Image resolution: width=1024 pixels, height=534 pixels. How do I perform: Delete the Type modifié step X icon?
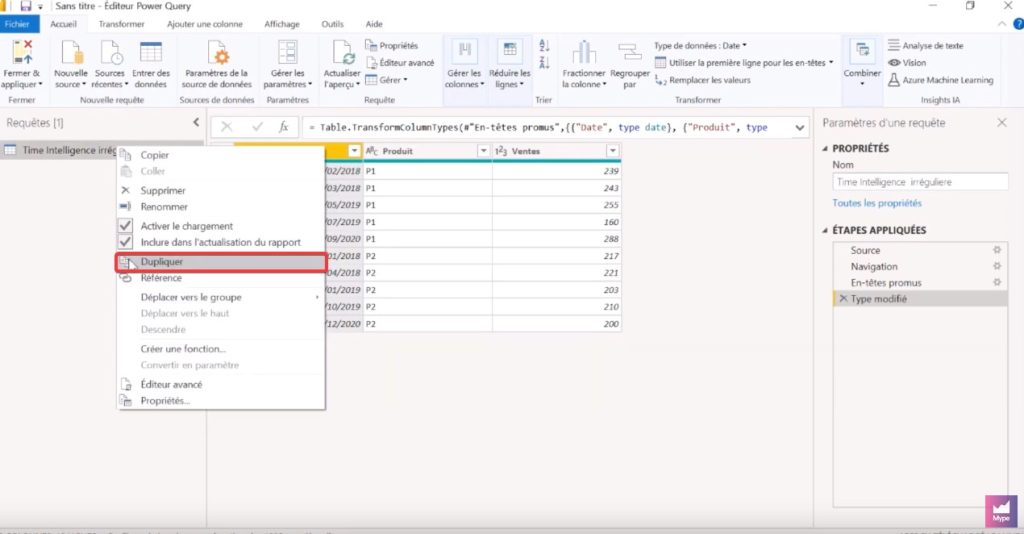click(x=843, y=298)
